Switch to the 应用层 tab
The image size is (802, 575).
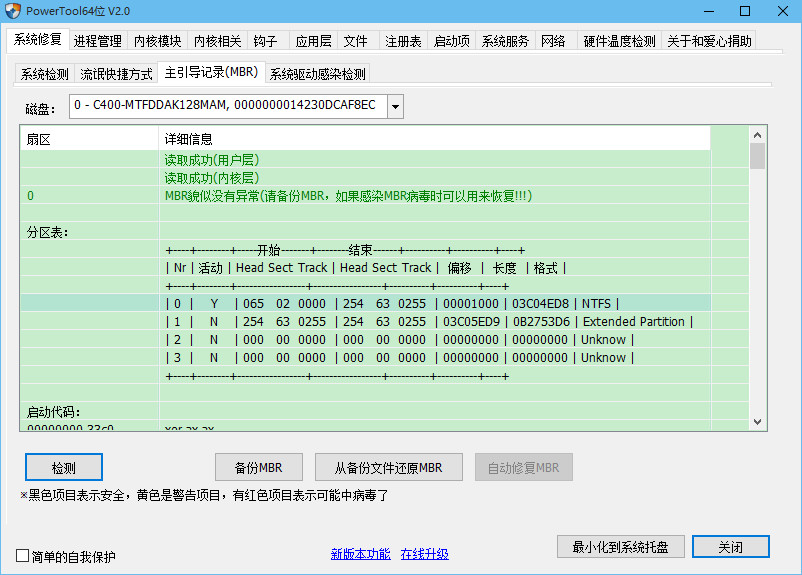[x=314, y=41]
